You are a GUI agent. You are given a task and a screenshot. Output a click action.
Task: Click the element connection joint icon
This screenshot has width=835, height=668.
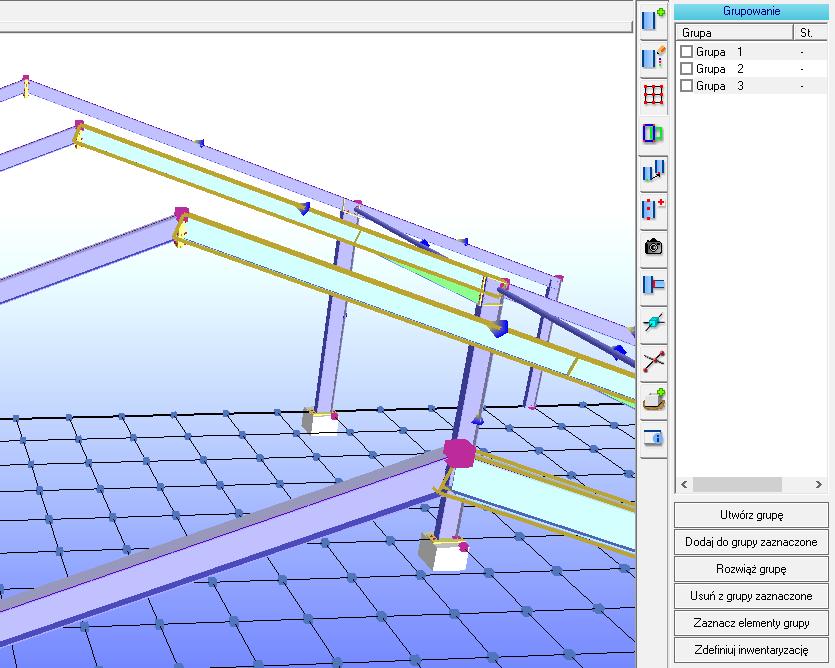[653, 284]
